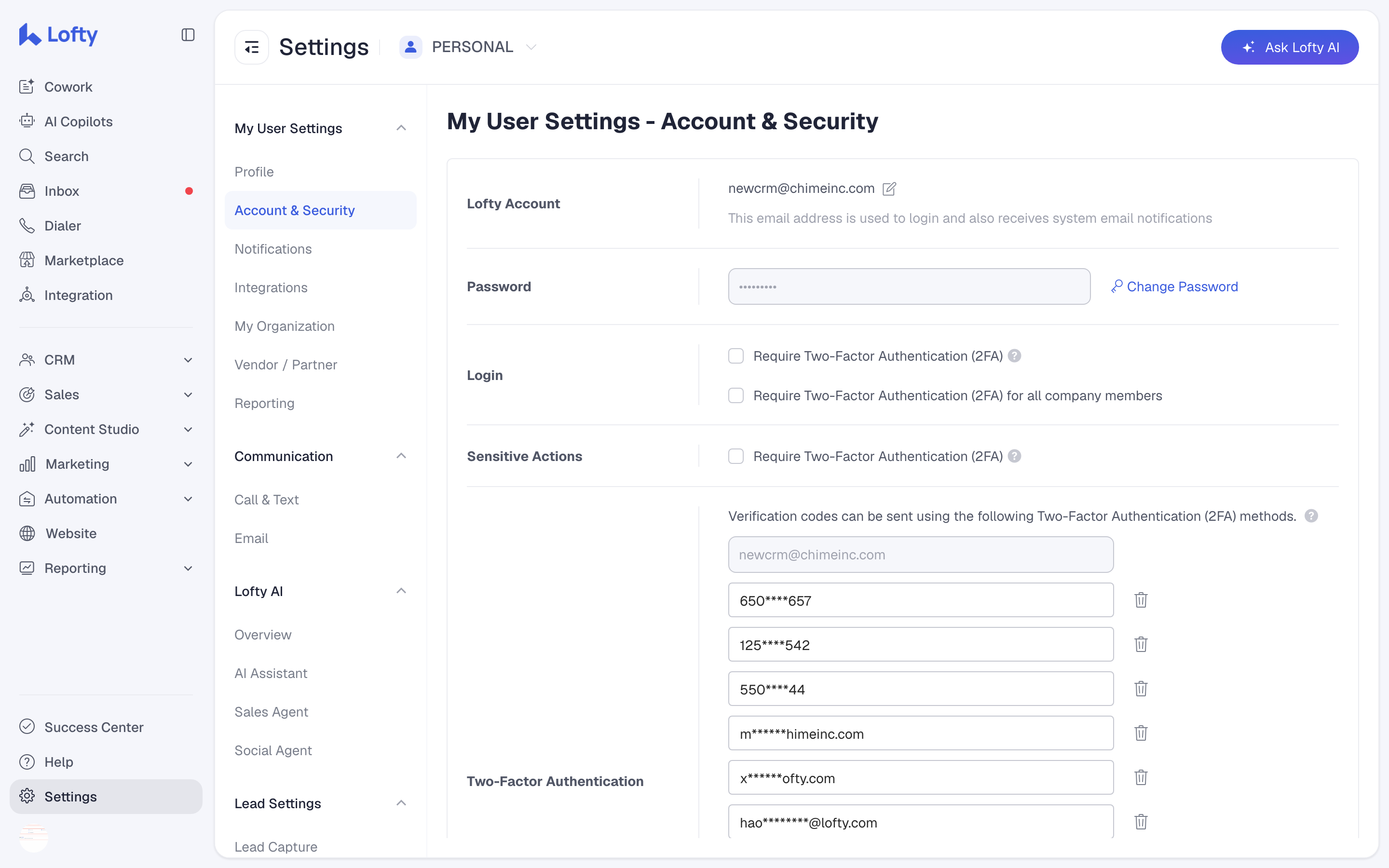Click the 650****657 input field

(921, 600)
